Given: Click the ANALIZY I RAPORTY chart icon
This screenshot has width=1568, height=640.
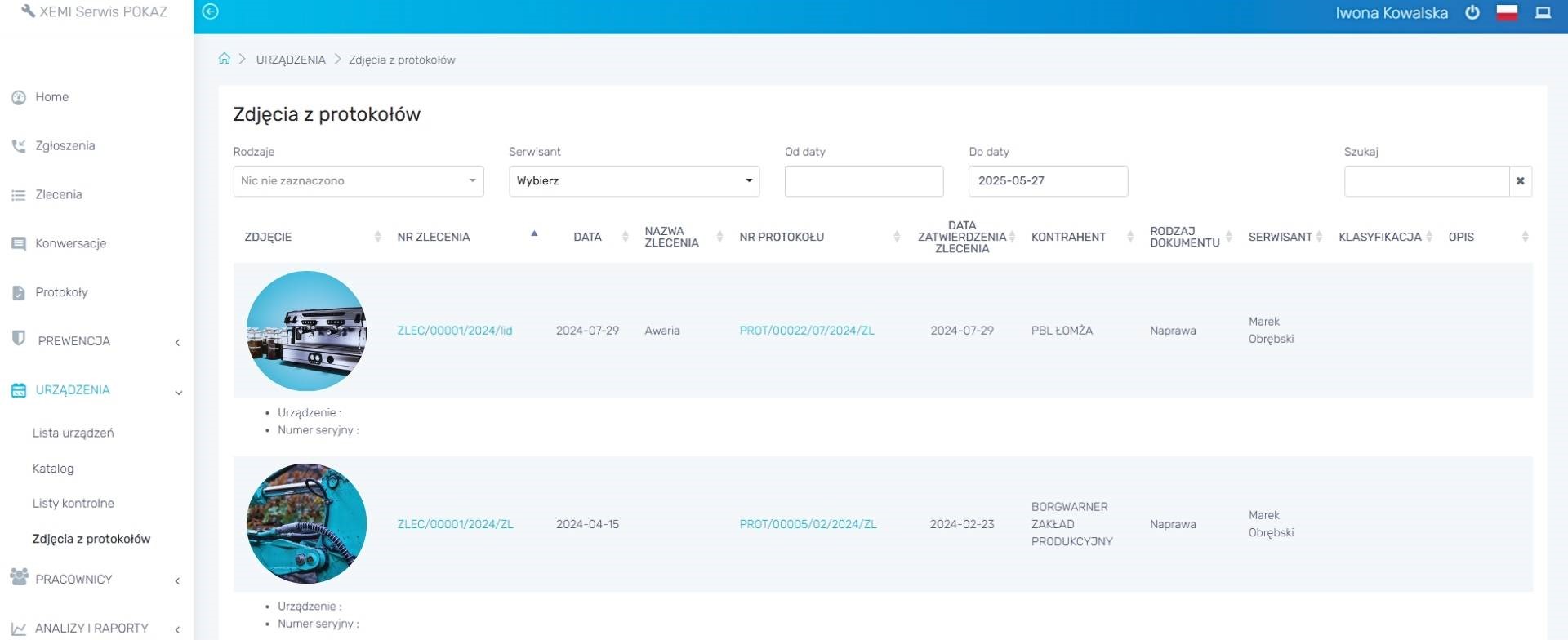Looking at the screenshot, I should click(19, 629).
